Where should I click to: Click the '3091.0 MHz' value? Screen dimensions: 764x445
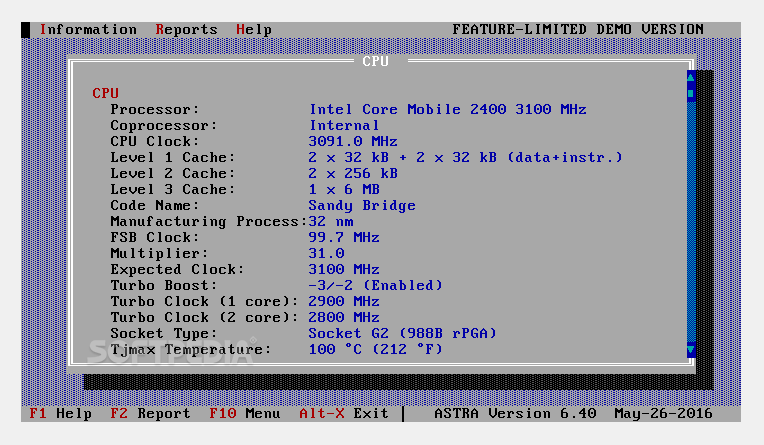tap(353, 141)
